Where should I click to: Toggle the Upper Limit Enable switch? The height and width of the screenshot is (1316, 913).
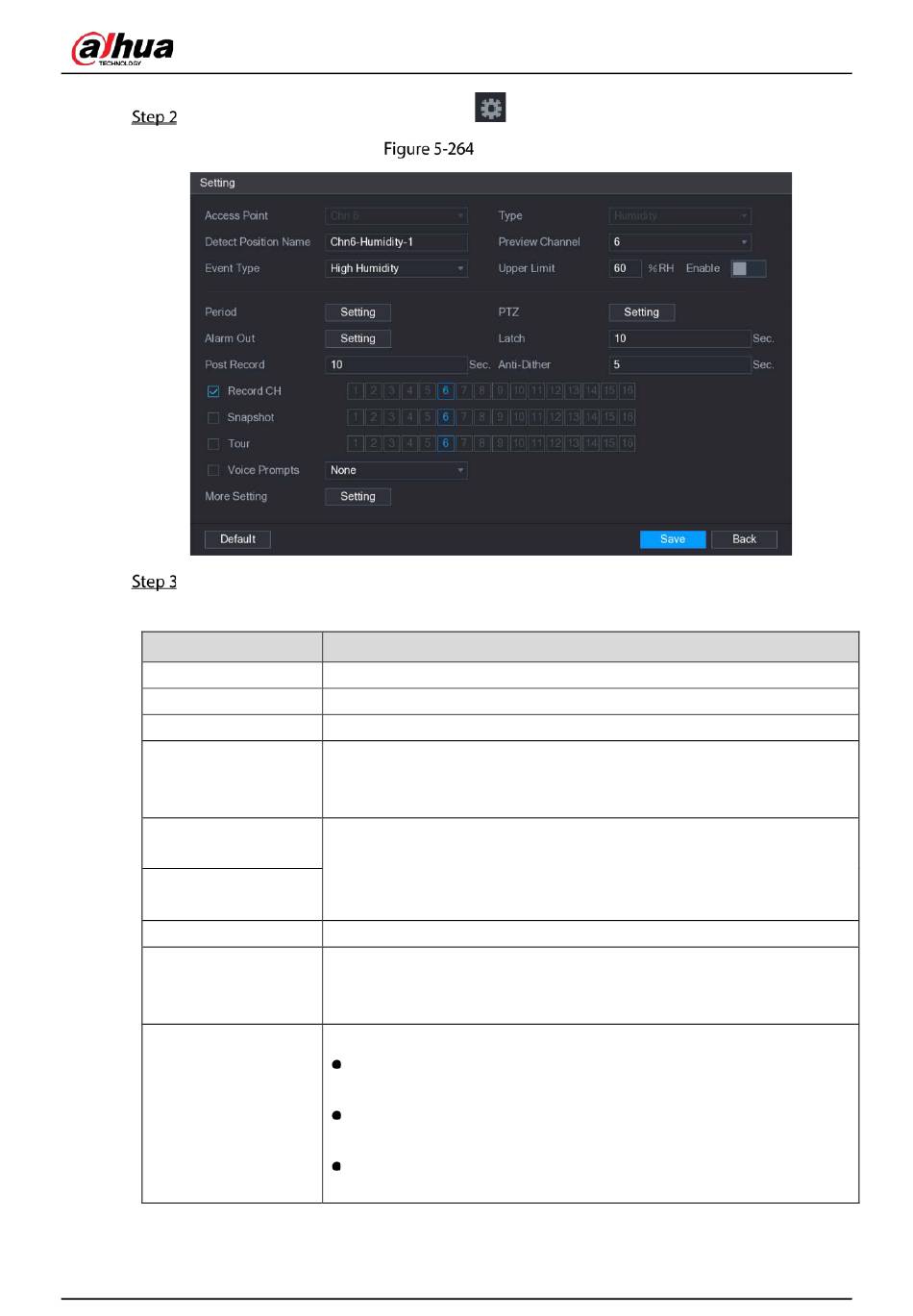point(748,268)
